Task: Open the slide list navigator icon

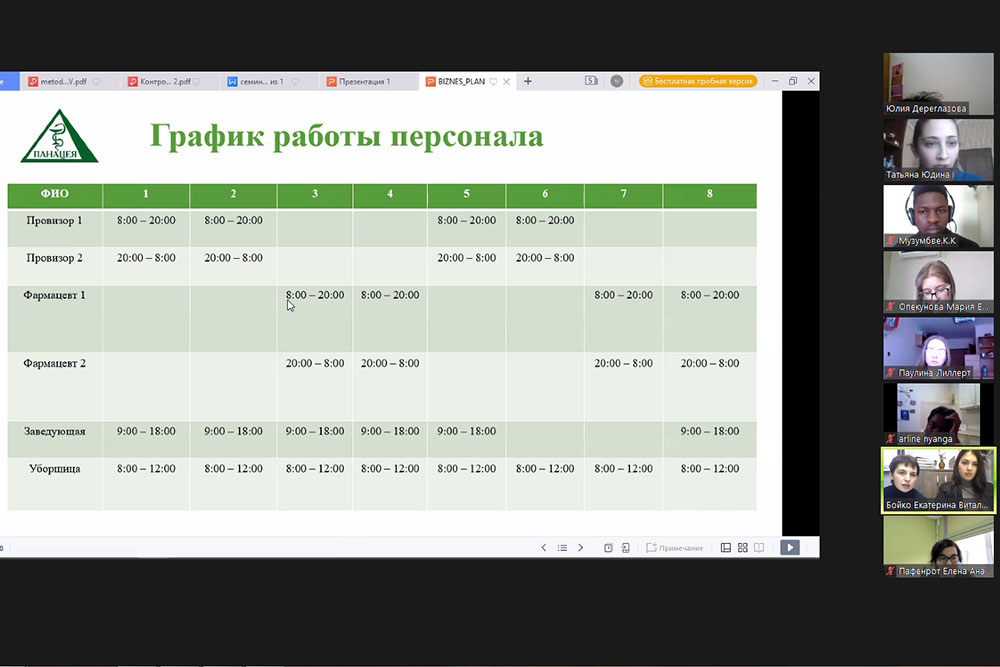Action: (562, 548)
